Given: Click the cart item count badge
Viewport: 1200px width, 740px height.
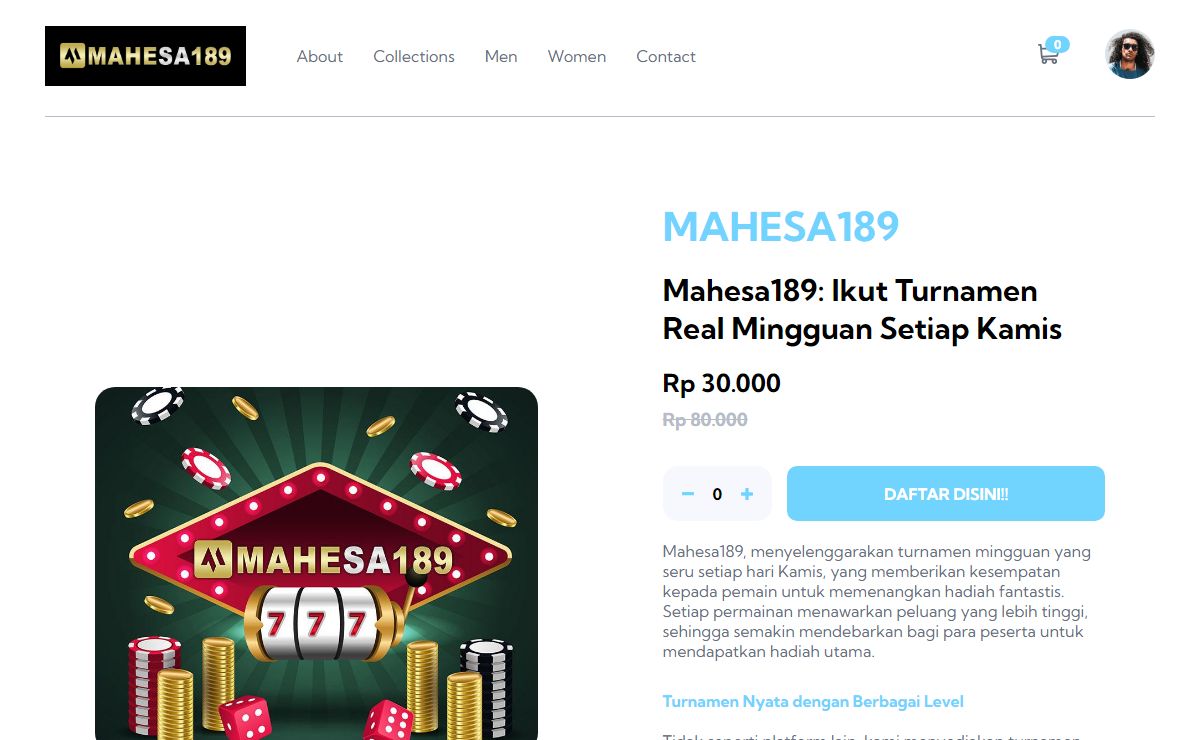Looking at the screenshot, I should (1057, 44).
